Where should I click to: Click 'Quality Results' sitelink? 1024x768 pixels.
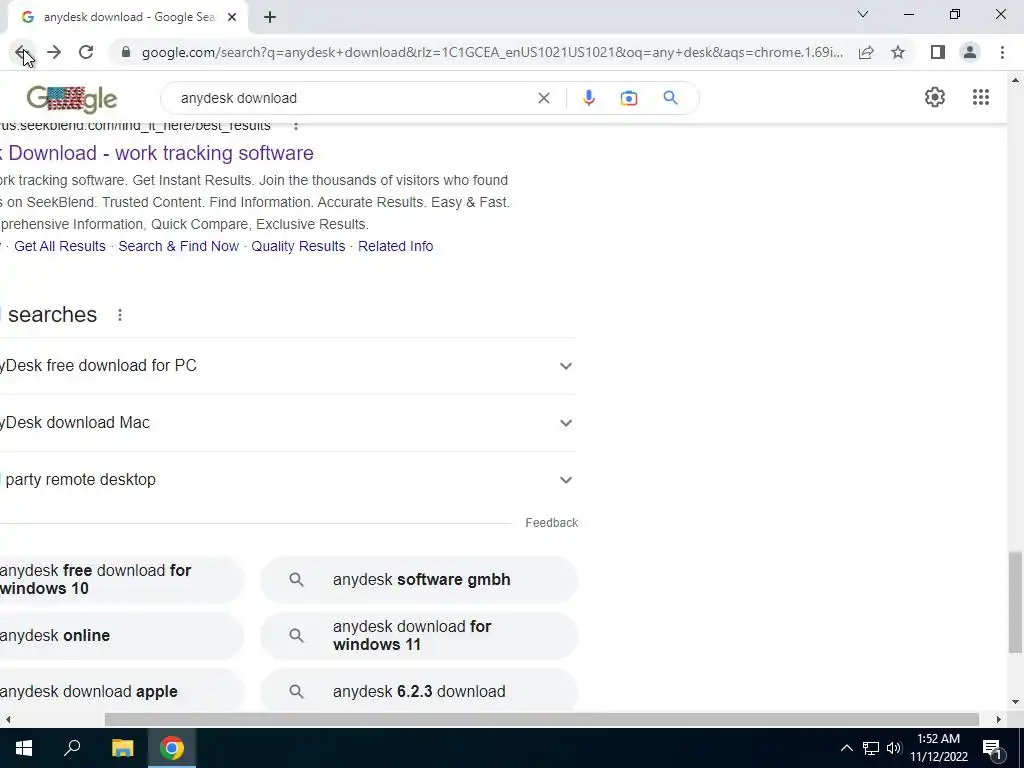tap(298, 246)
